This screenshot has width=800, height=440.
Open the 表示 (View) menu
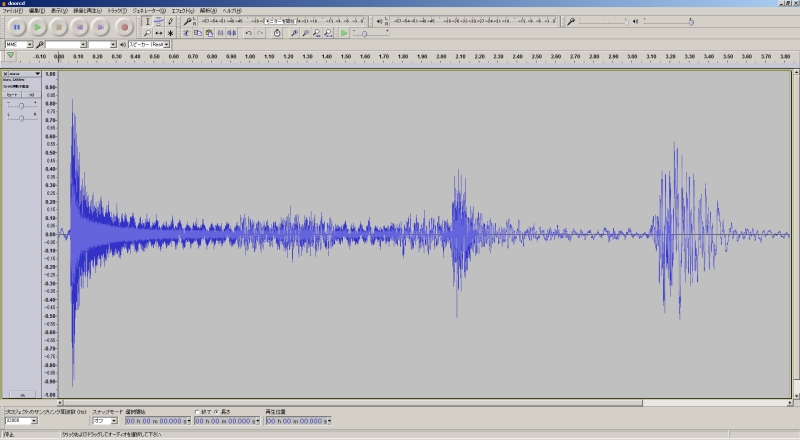pos(59,10)
